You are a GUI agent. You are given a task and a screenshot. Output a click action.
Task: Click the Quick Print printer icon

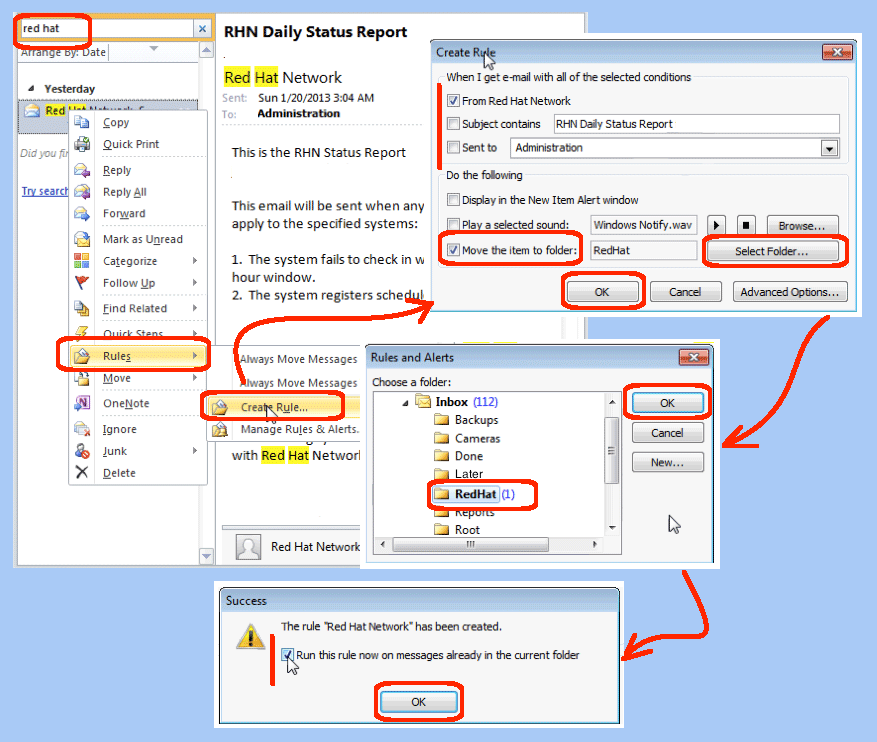82,144
